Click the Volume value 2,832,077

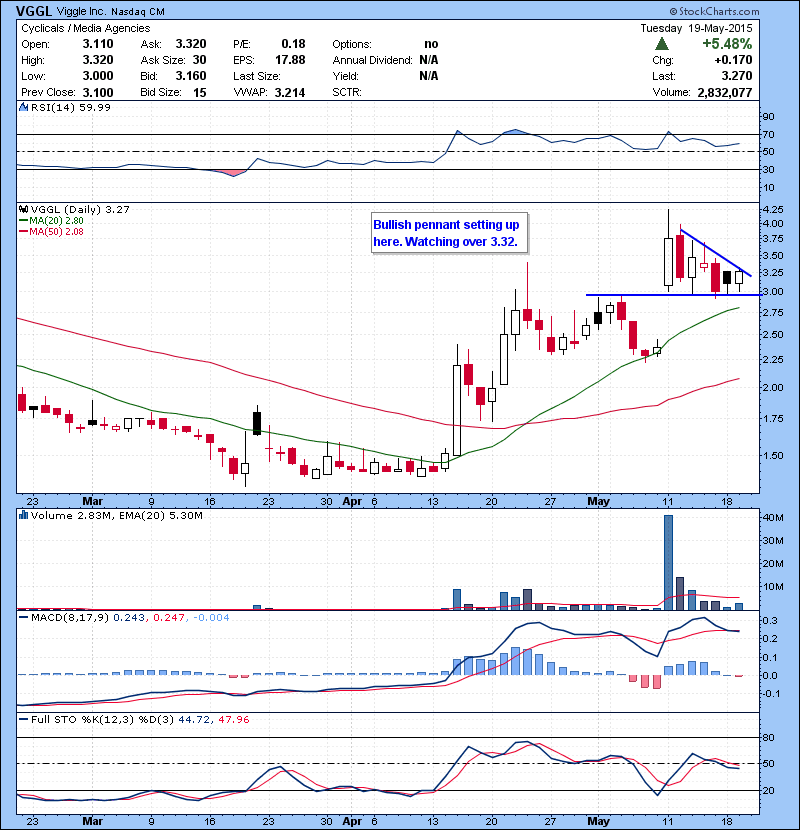coord(725,92)
